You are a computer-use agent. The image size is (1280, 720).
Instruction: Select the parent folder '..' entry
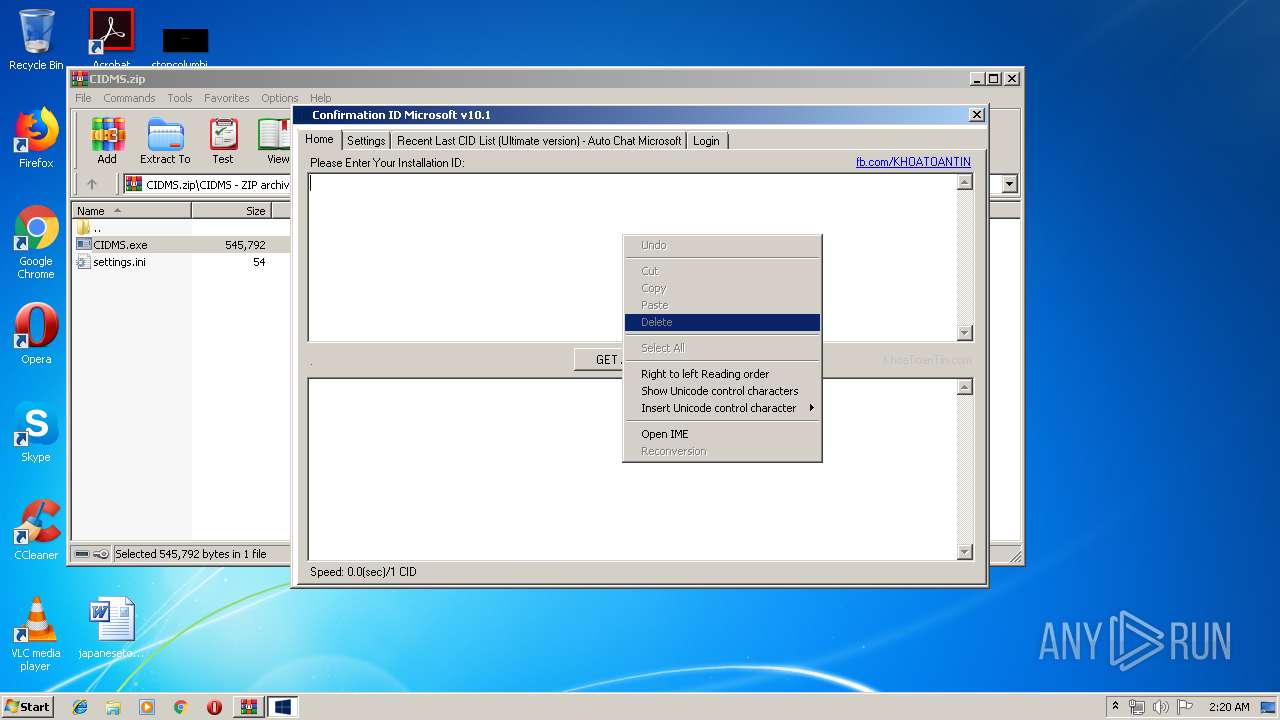(x=182, y=228)
